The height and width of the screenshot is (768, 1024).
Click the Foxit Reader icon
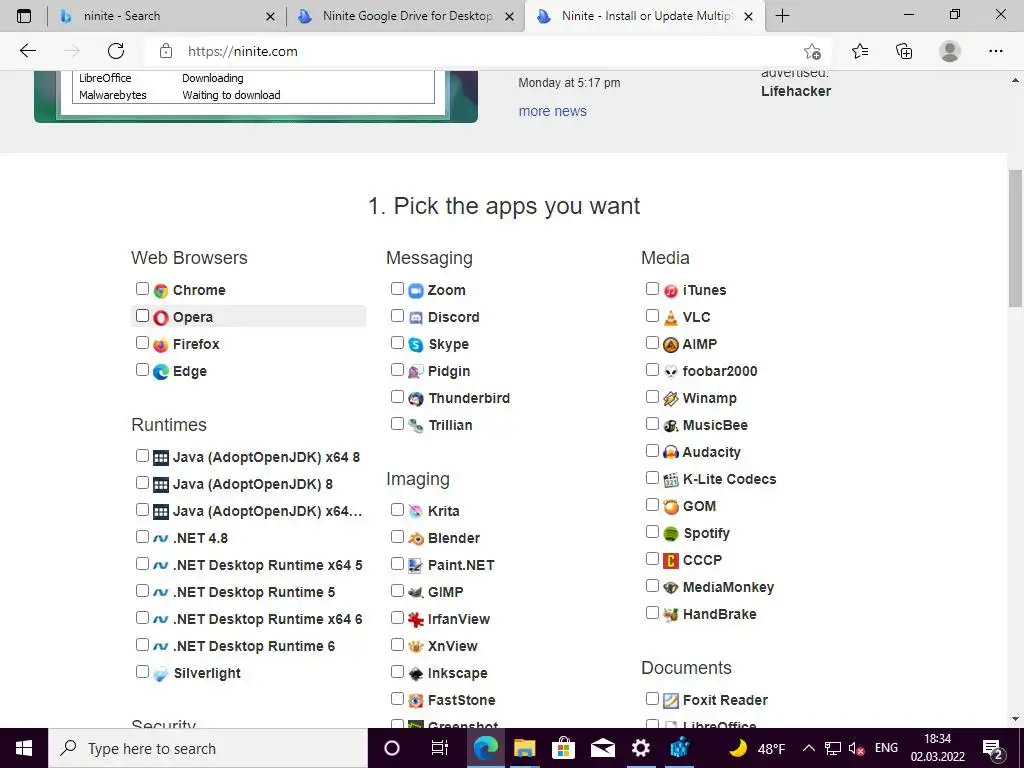tap(671, 701)
